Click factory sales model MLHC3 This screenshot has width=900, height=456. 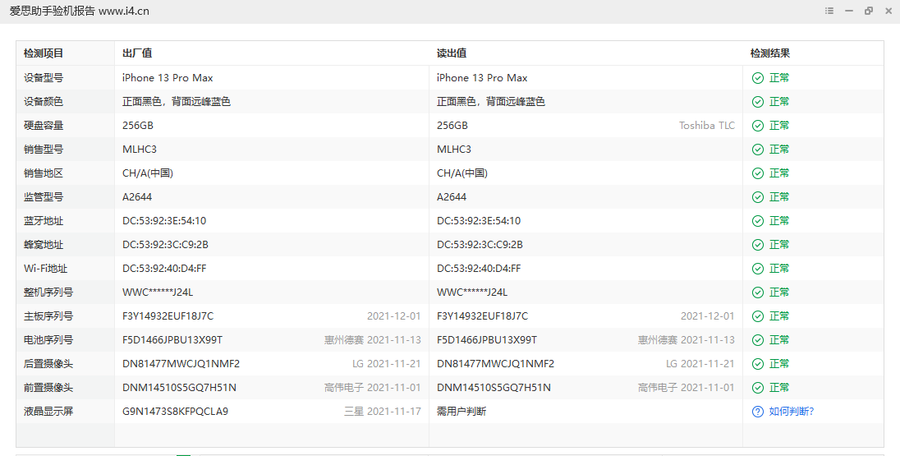click(139, 149)
